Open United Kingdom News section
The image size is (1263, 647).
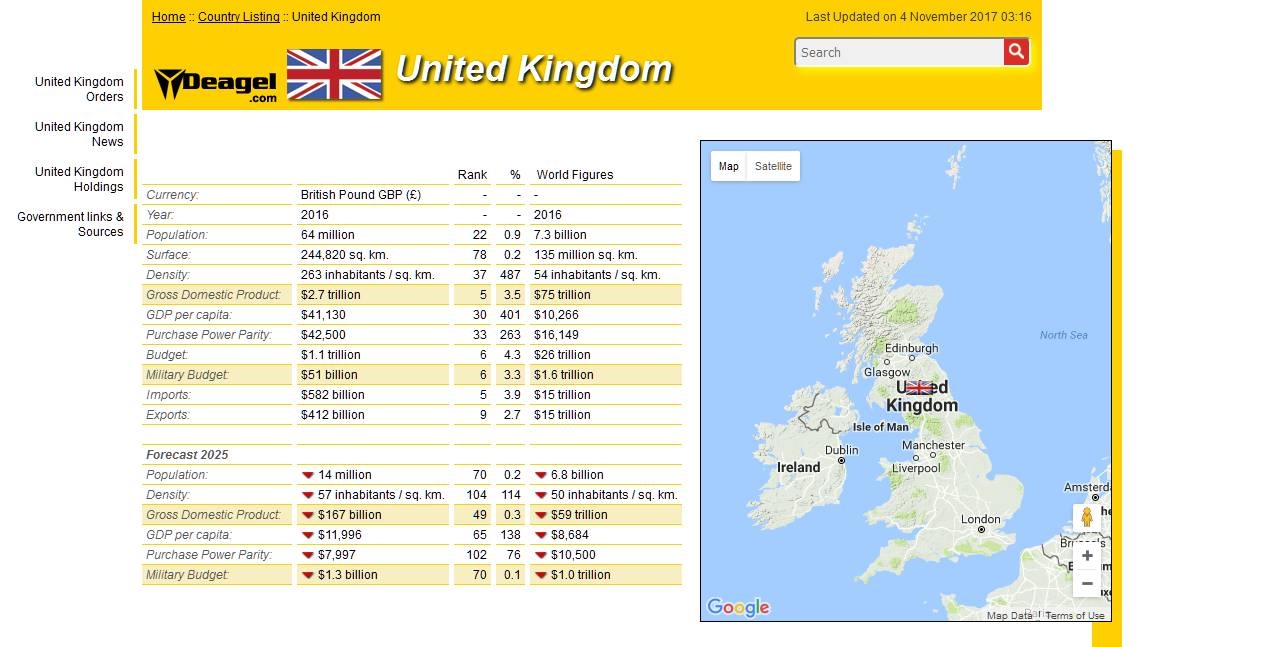79,134
